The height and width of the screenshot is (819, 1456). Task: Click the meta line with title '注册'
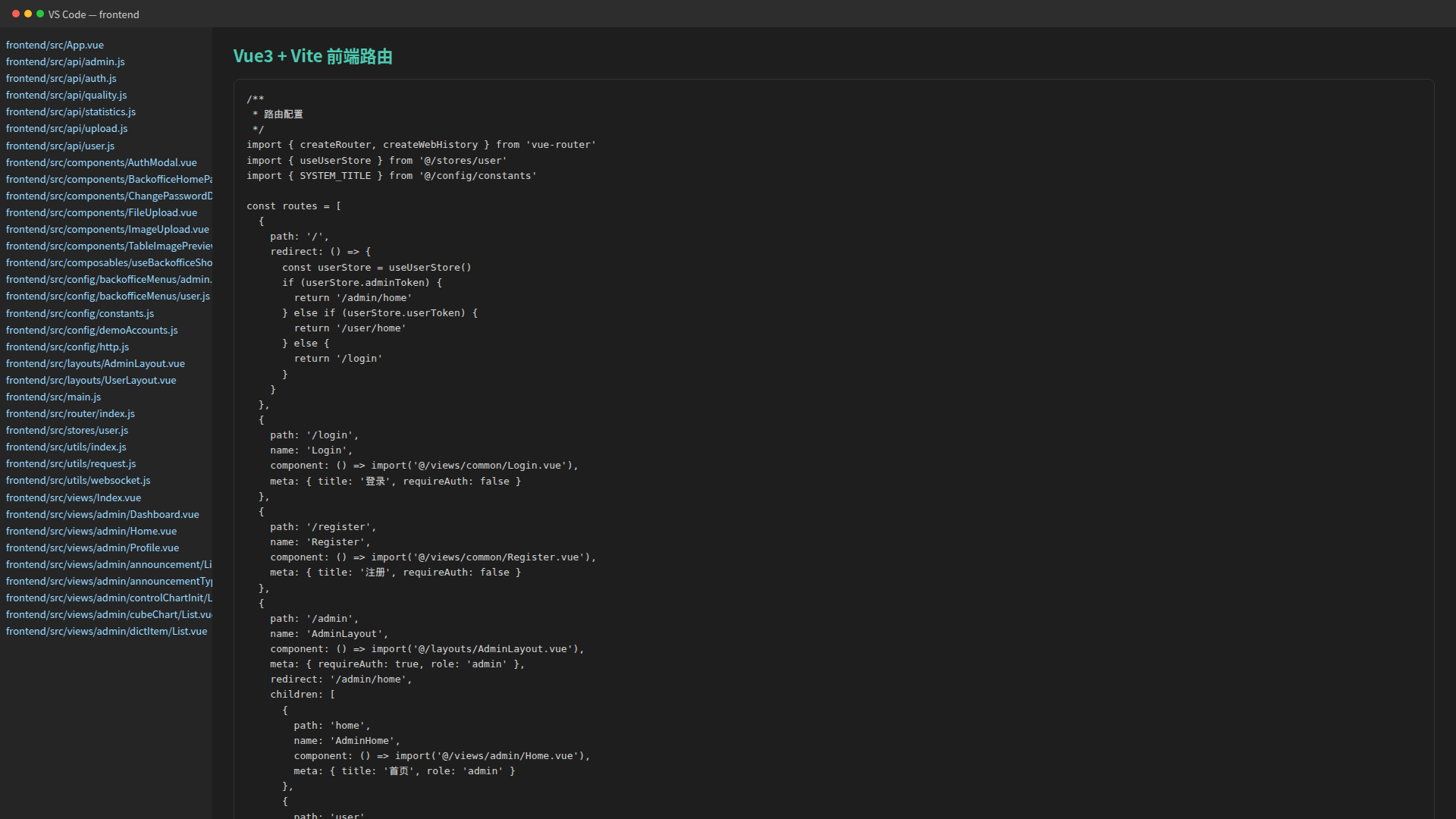coord(396,573)
